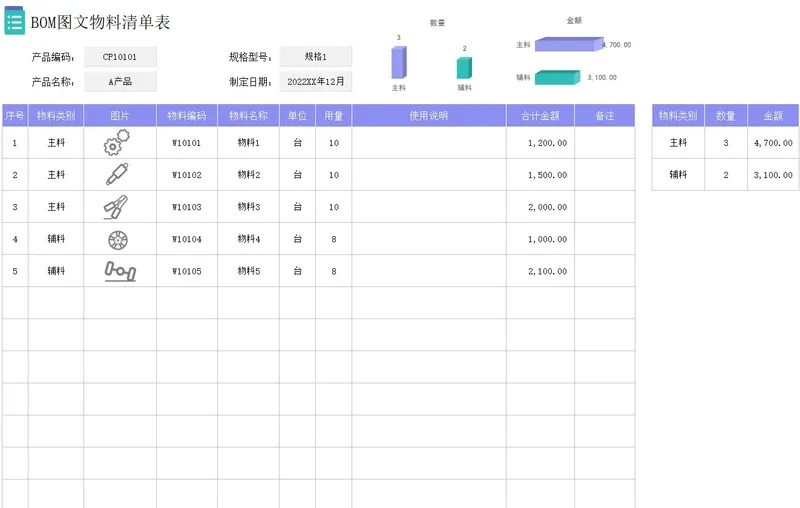Image resolution: width=800 pixels, height=508 pixels.
Task: Select the gears picture in row 1
Action: tap(117, 142)
